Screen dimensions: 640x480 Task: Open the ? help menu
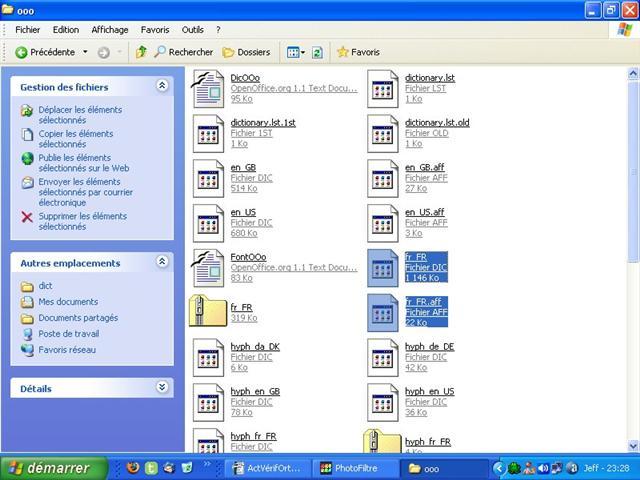tap(218, 30)
